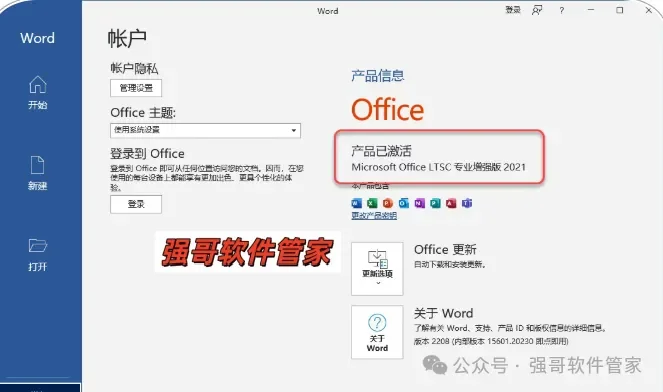This screenshot has width=663, height=392.
Task: Open the 开始 home page in sidebar
Action: 38,93
